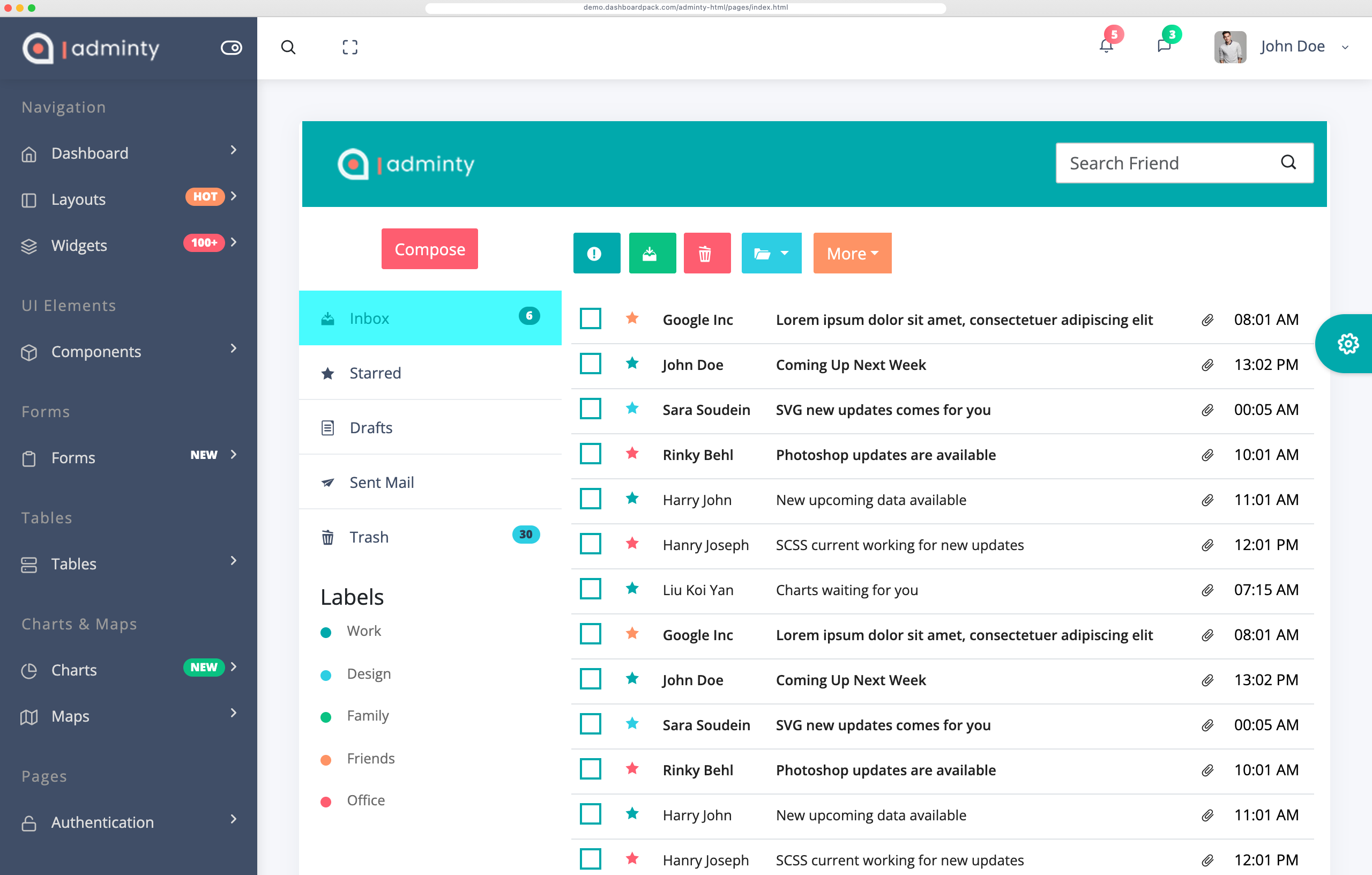Expand the John Doe user dropdown arrow
1372x875 pixels.
[x=1345, y=47]
